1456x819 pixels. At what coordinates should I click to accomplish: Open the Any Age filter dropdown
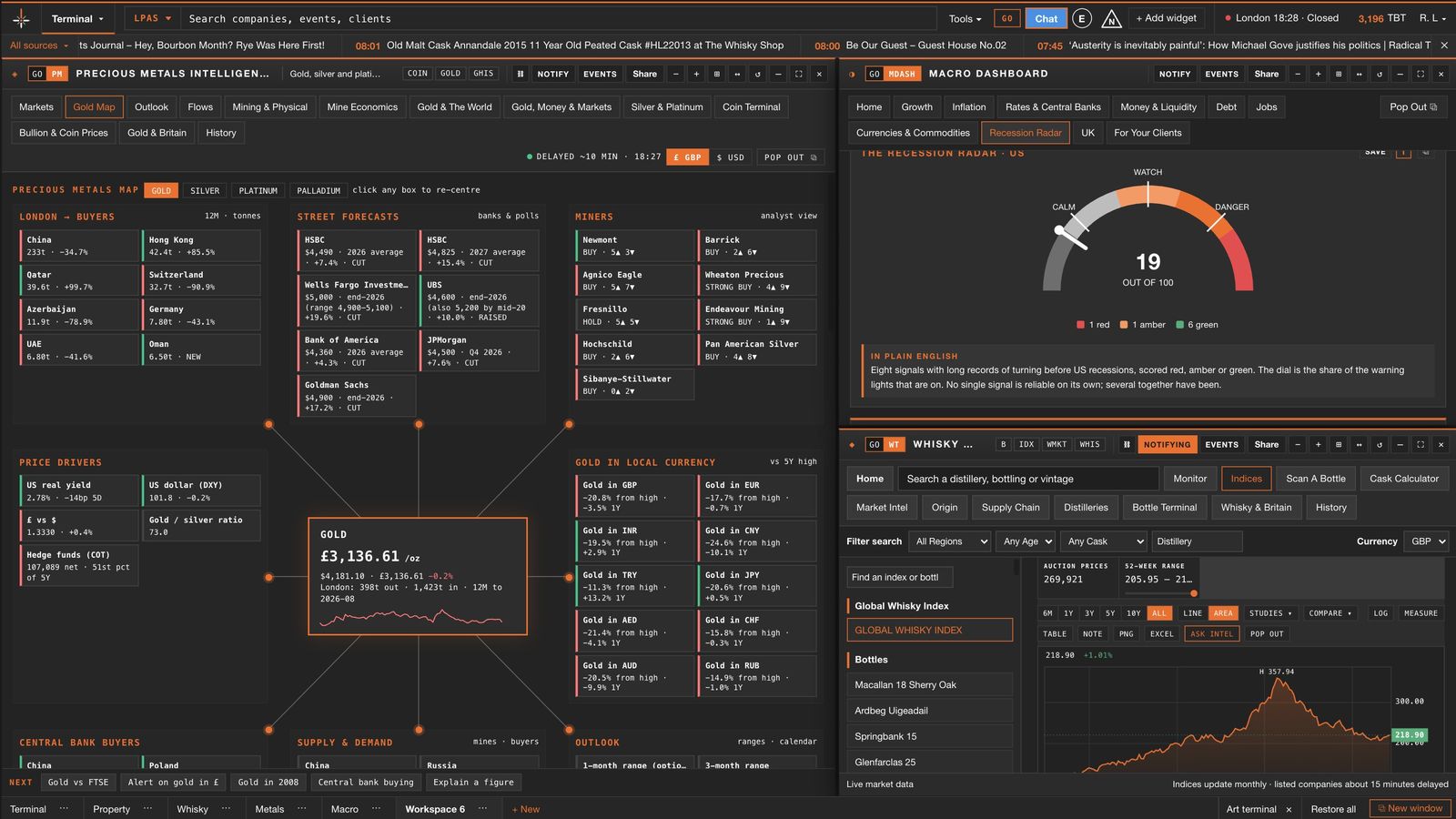tap(1026, 541)
